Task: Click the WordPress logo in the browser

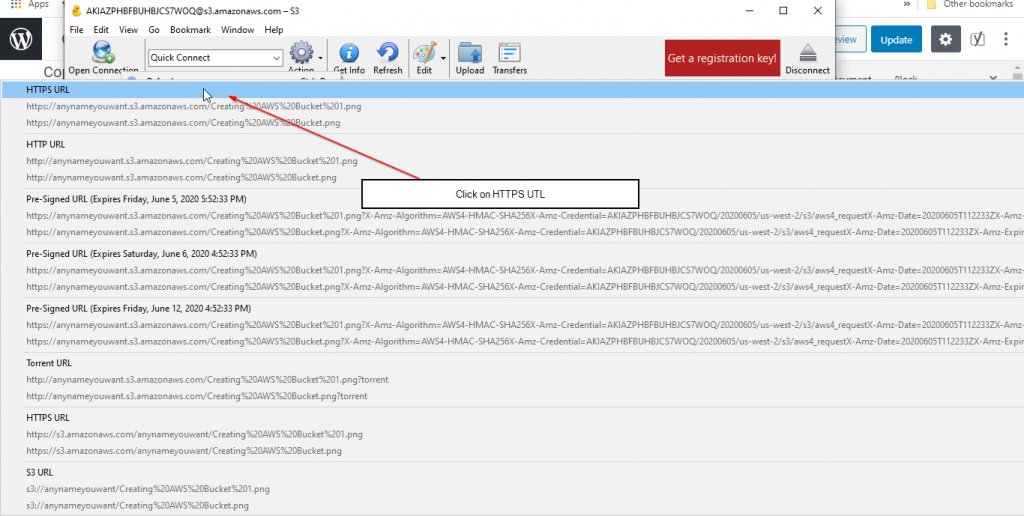Action: pos(21,39)
